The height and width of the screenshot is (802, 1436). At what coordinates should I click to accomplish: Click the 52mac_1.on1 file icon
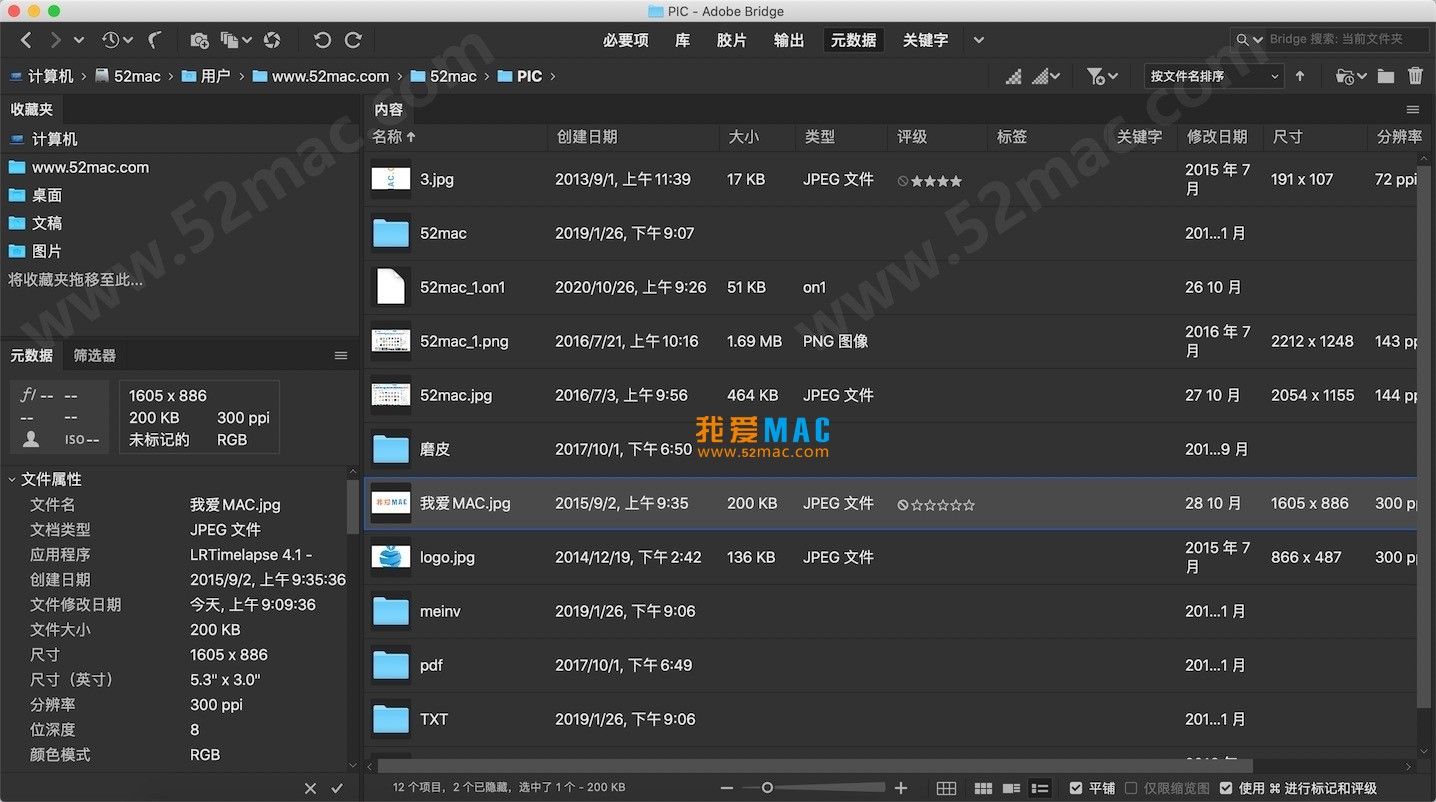pos(391,287)
